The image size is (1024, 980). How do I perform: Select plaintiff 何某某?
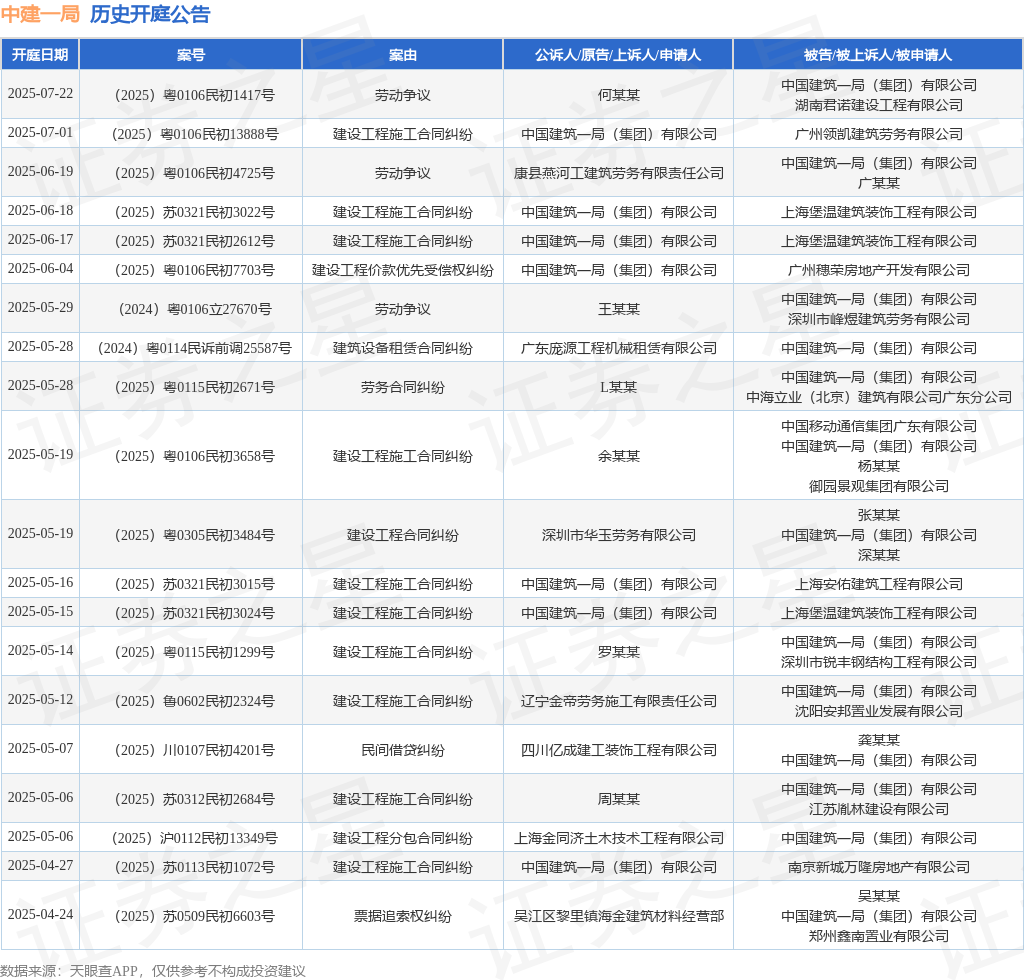618,95
